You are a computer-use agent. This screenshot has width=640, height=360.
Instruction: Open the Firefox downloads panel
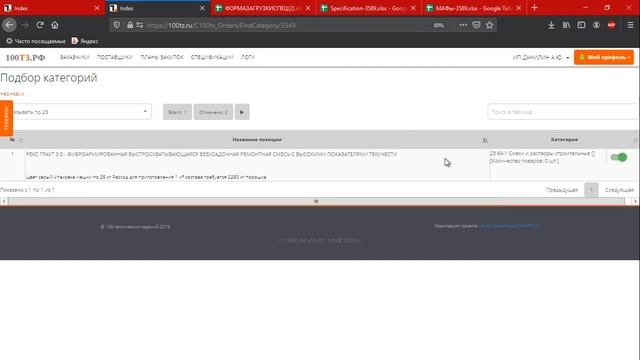(551, 25)
